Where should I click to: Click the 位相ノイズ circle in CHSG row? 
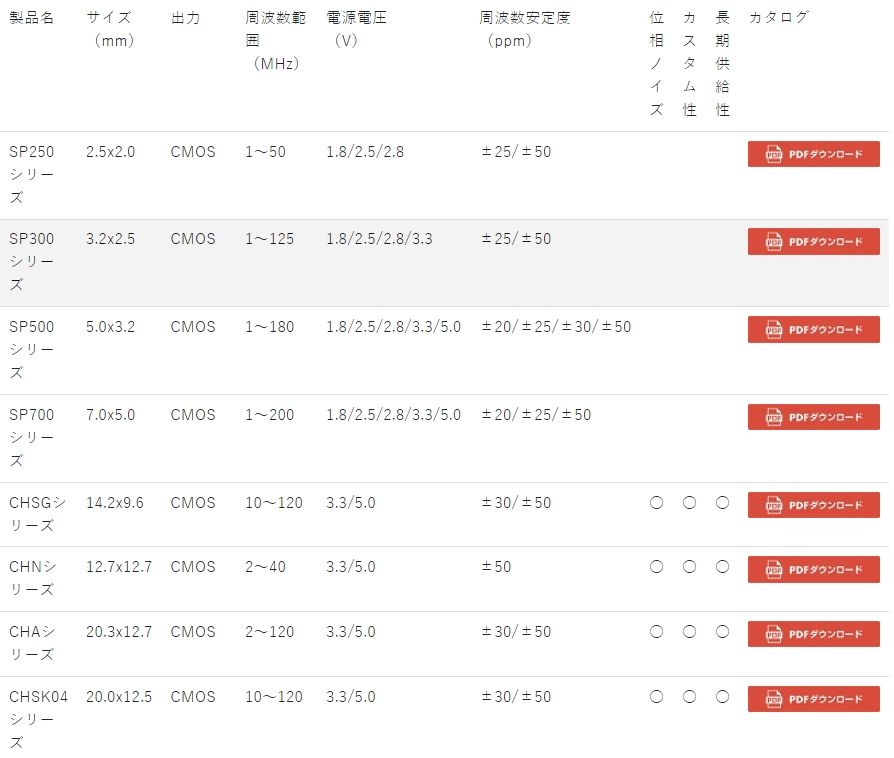click(x=656, y=503)
